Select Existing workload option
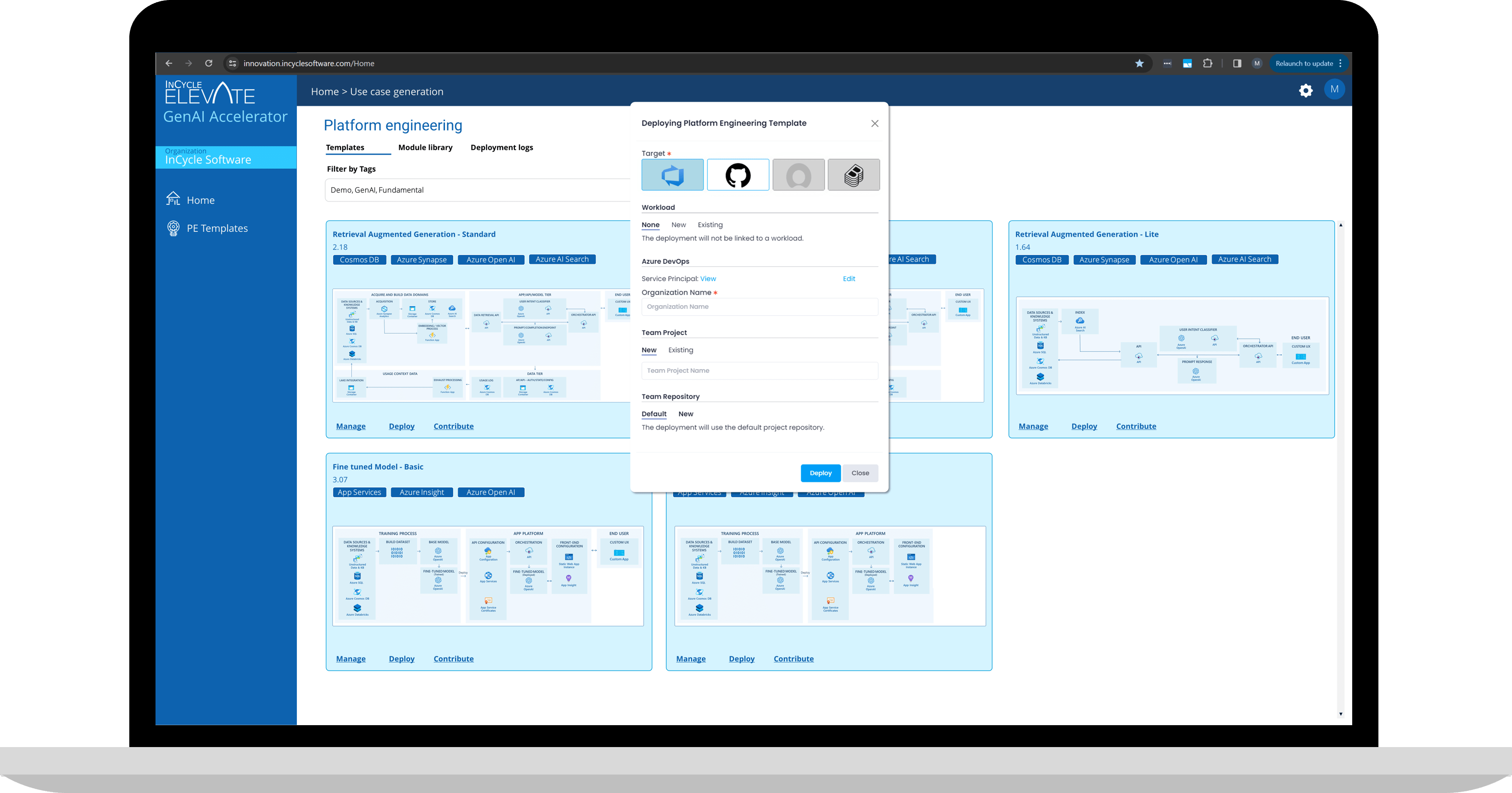This screenshot has width=1512, height=793. coord(710,225)
